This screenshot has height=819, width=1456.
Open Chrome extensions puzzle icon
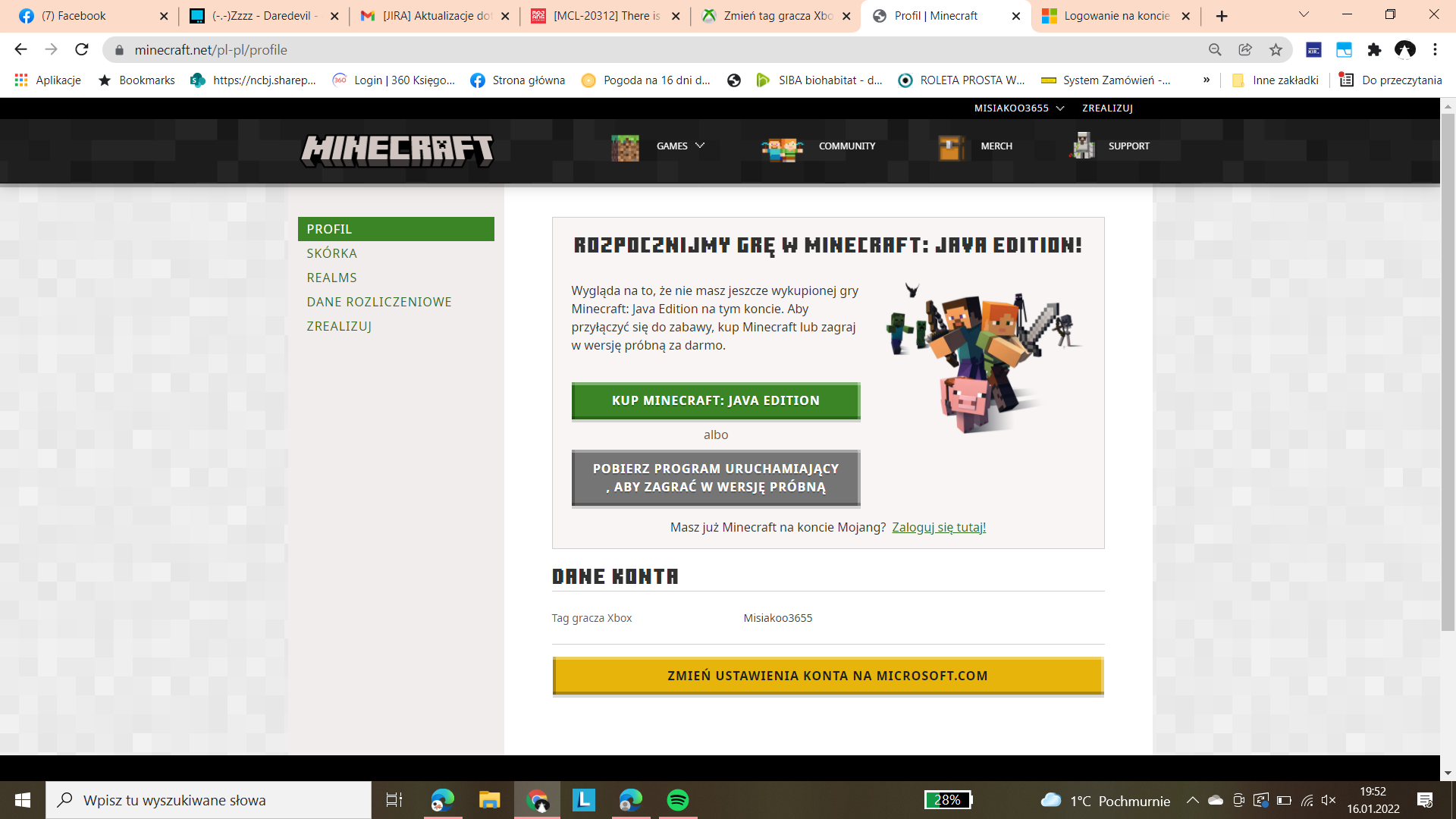(x=1374, y=50)
